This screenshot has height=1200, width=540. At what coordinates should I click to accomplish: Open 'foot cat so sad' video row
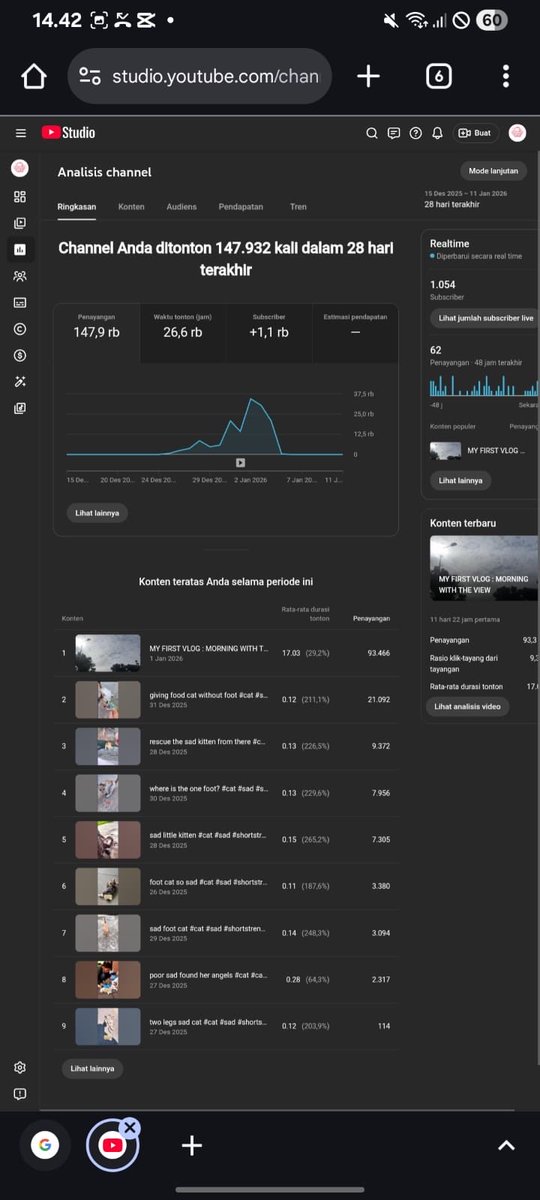pos(229,886)
